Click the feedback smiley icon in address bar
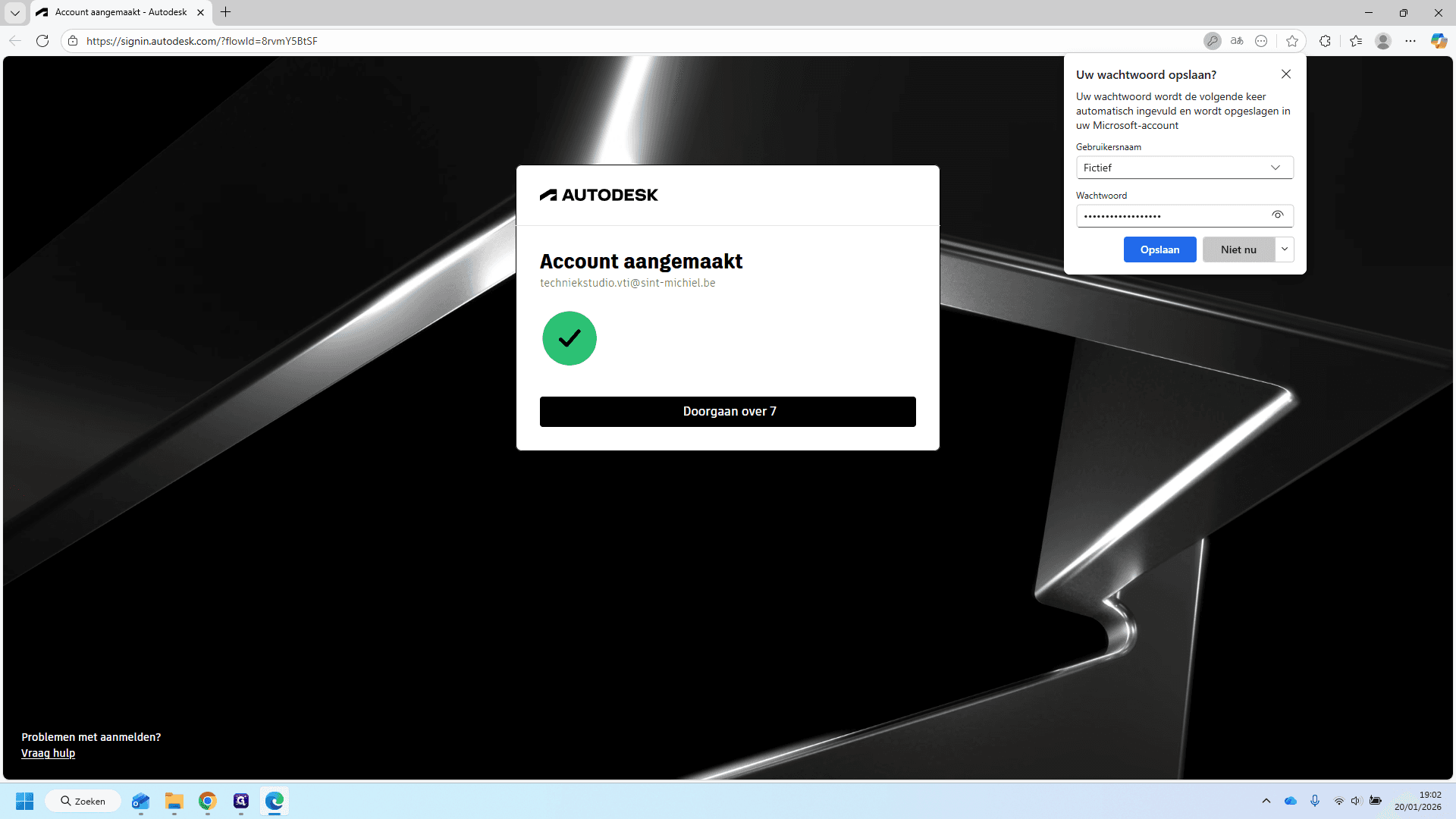1456x819 pixels. click(1261, 41)
